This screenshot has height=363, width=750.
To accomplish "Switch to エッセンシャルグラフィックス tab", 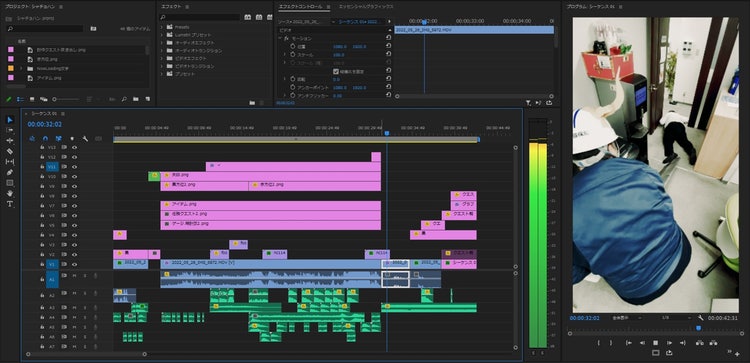I will (366, 7).
